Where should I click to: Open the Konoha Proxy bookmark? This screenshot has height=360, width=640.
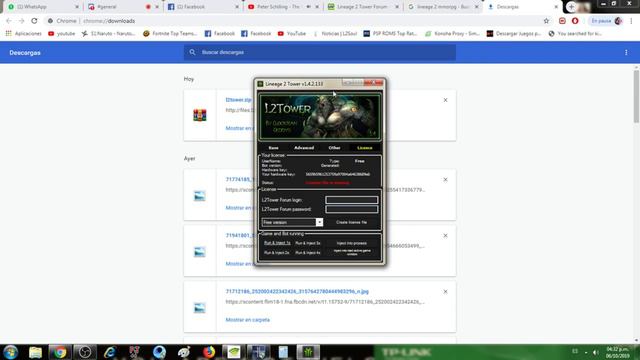[x=452, y=34]
